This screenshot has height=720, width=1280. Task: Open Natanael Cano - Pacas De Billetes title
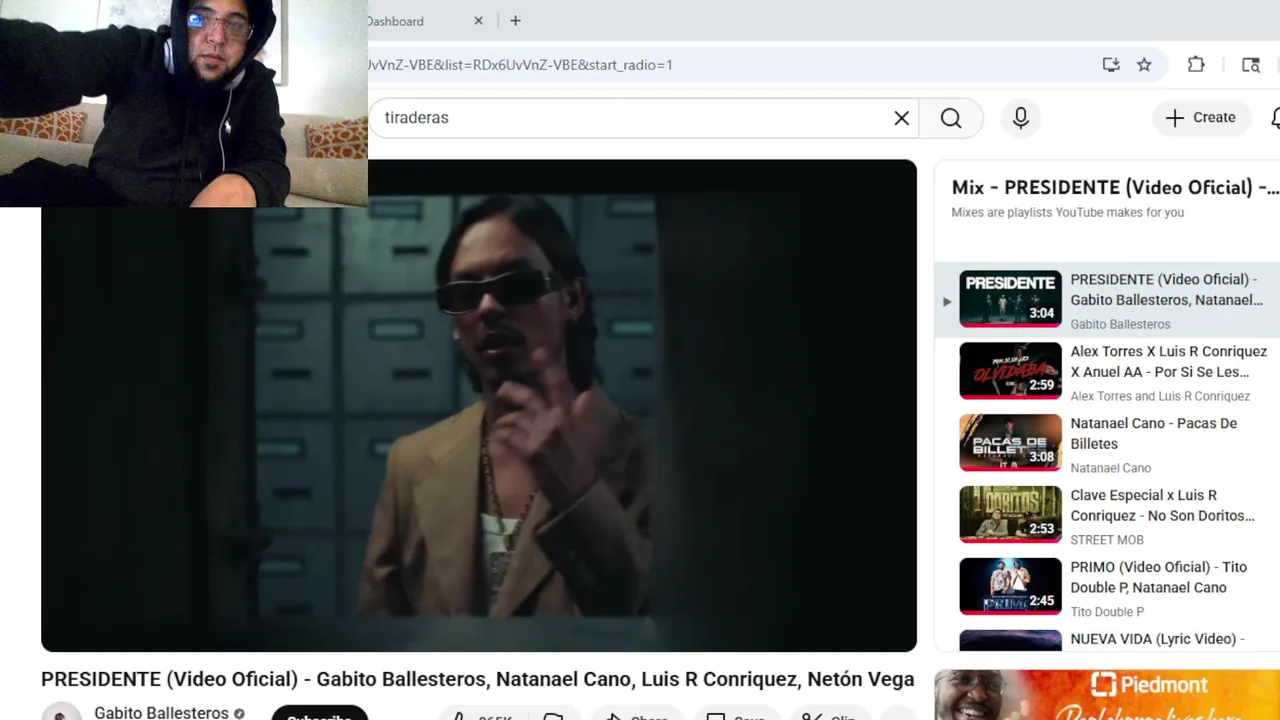[1153, 433]
